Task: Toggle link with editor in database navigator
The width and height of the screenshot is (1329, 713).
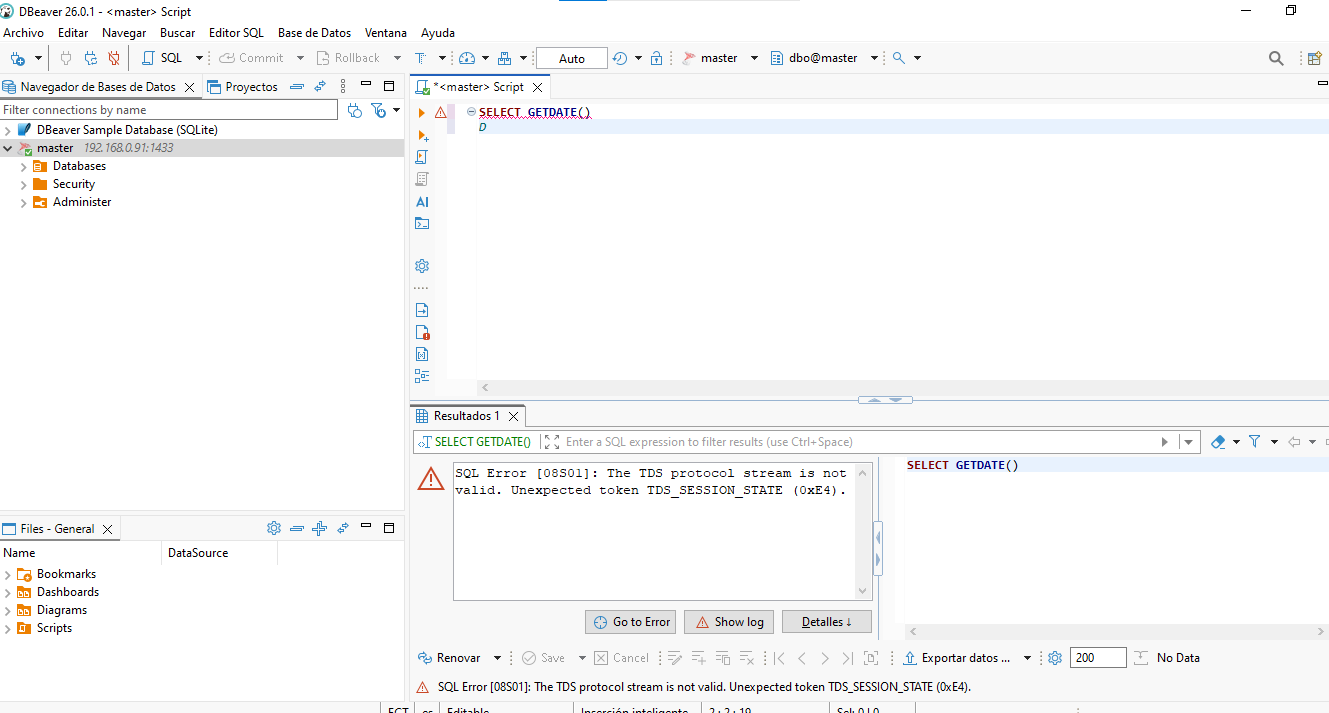Action: coord(320,87)
